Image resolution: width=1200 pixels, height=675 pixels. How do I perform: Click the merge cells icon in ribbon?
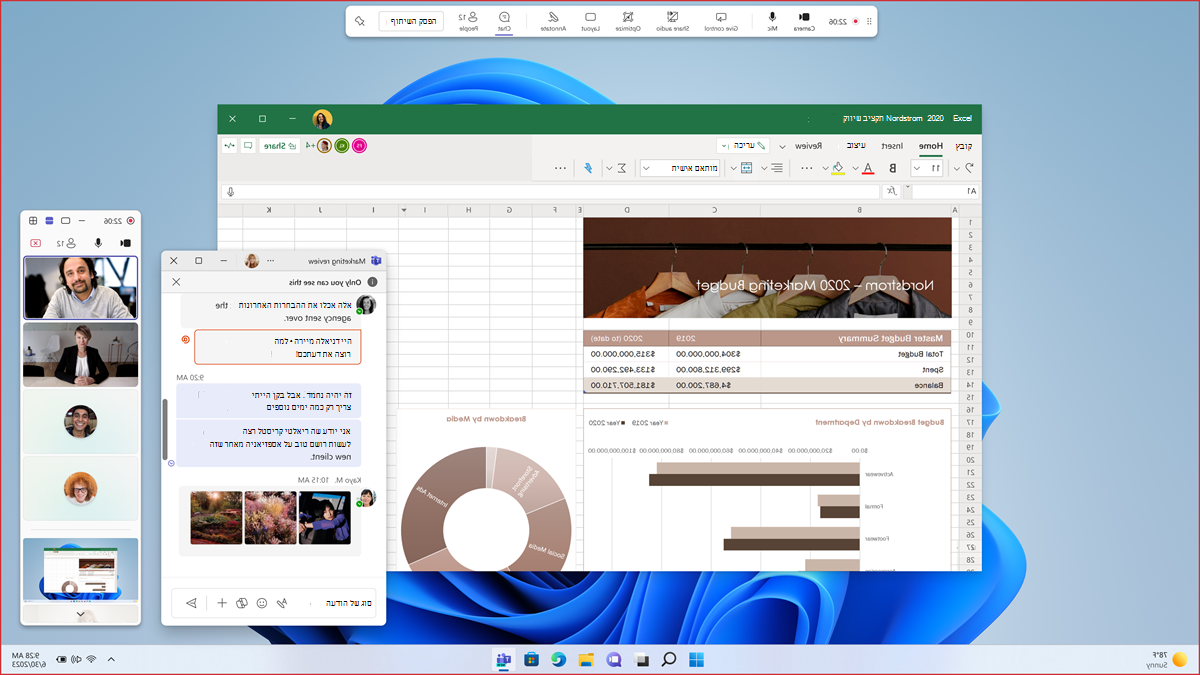pyautogui.click(x=746, y=168)
